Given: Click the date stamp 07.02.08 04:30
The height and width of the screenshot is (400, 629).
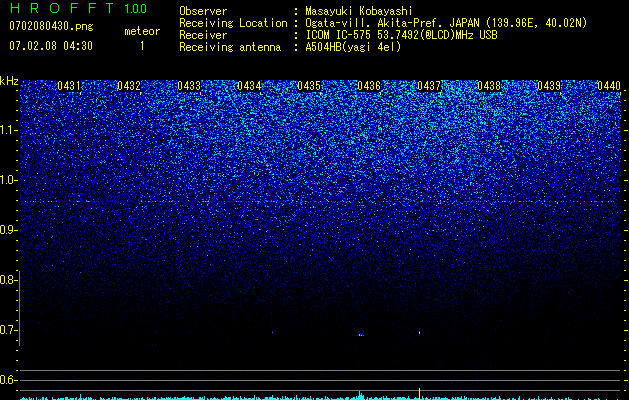Looking at the screenshot, I should click(x=51, y=46).
